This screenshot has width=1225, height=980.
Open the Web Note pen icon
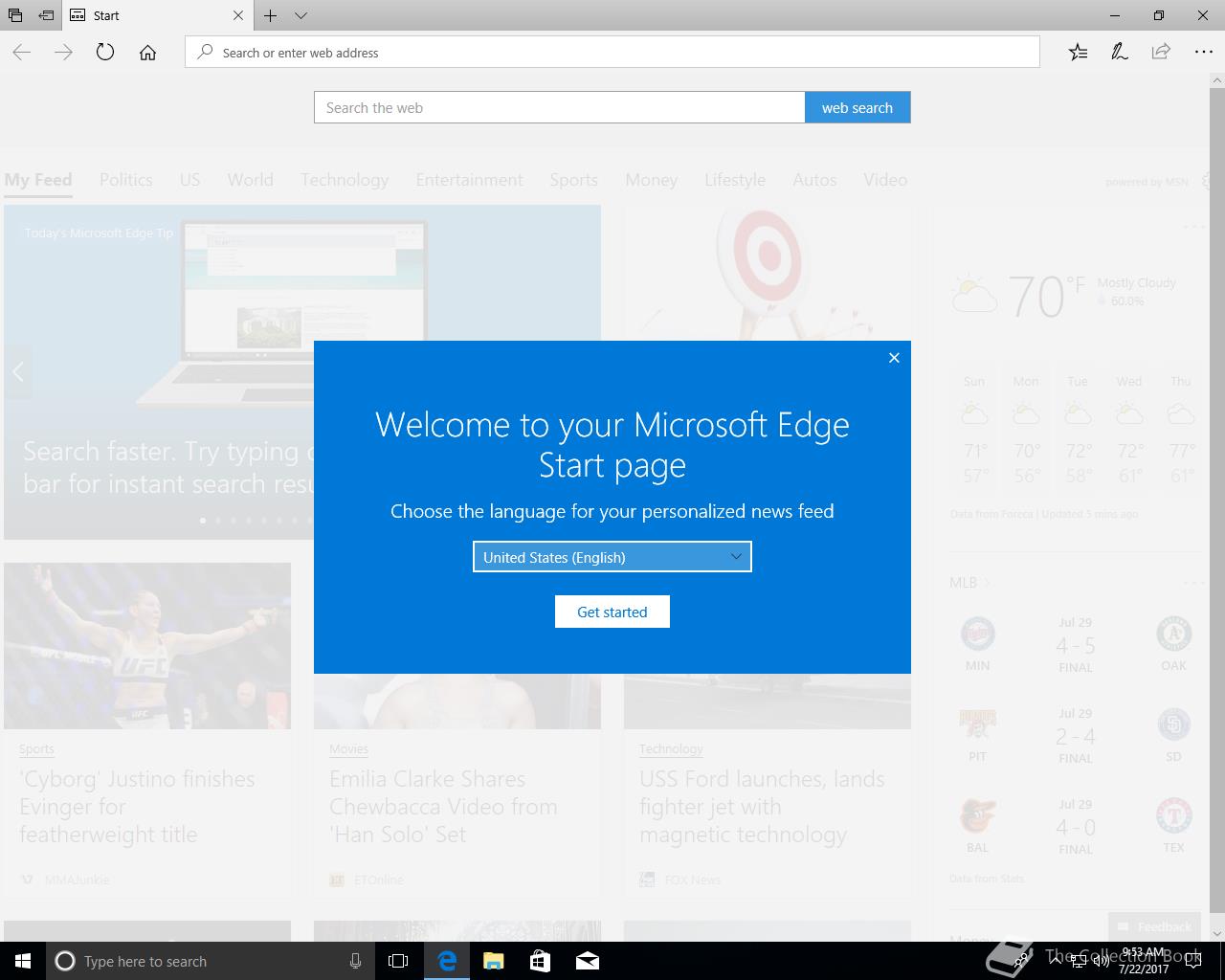pos(1119,53)
